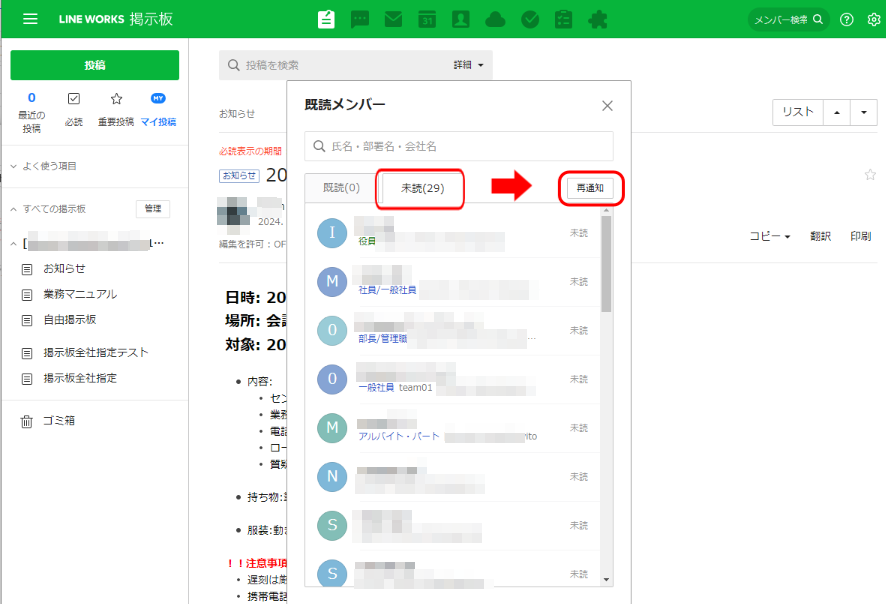Open the Mail envelope icon
This screenshot has height=604, width=886.
click(x=393, y=19)
